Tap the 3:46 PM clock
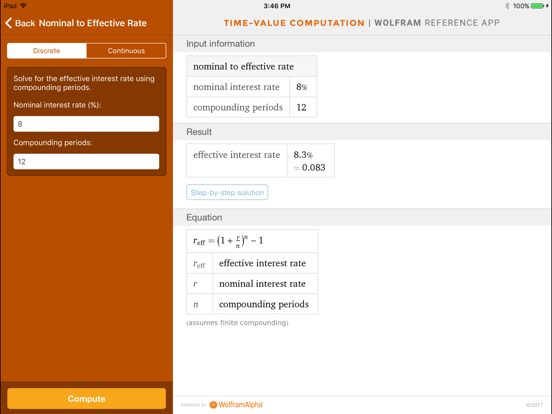 277,6
